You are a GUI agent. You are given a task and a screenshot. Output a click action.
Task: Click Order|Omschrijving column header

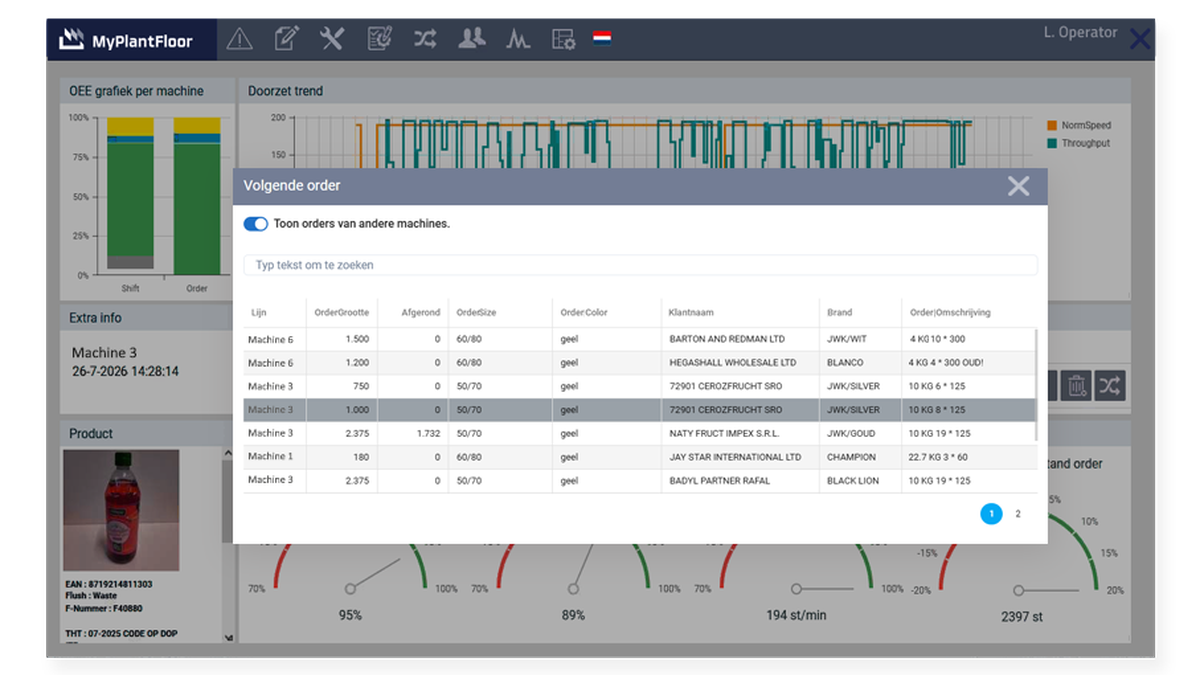[950, 313]
